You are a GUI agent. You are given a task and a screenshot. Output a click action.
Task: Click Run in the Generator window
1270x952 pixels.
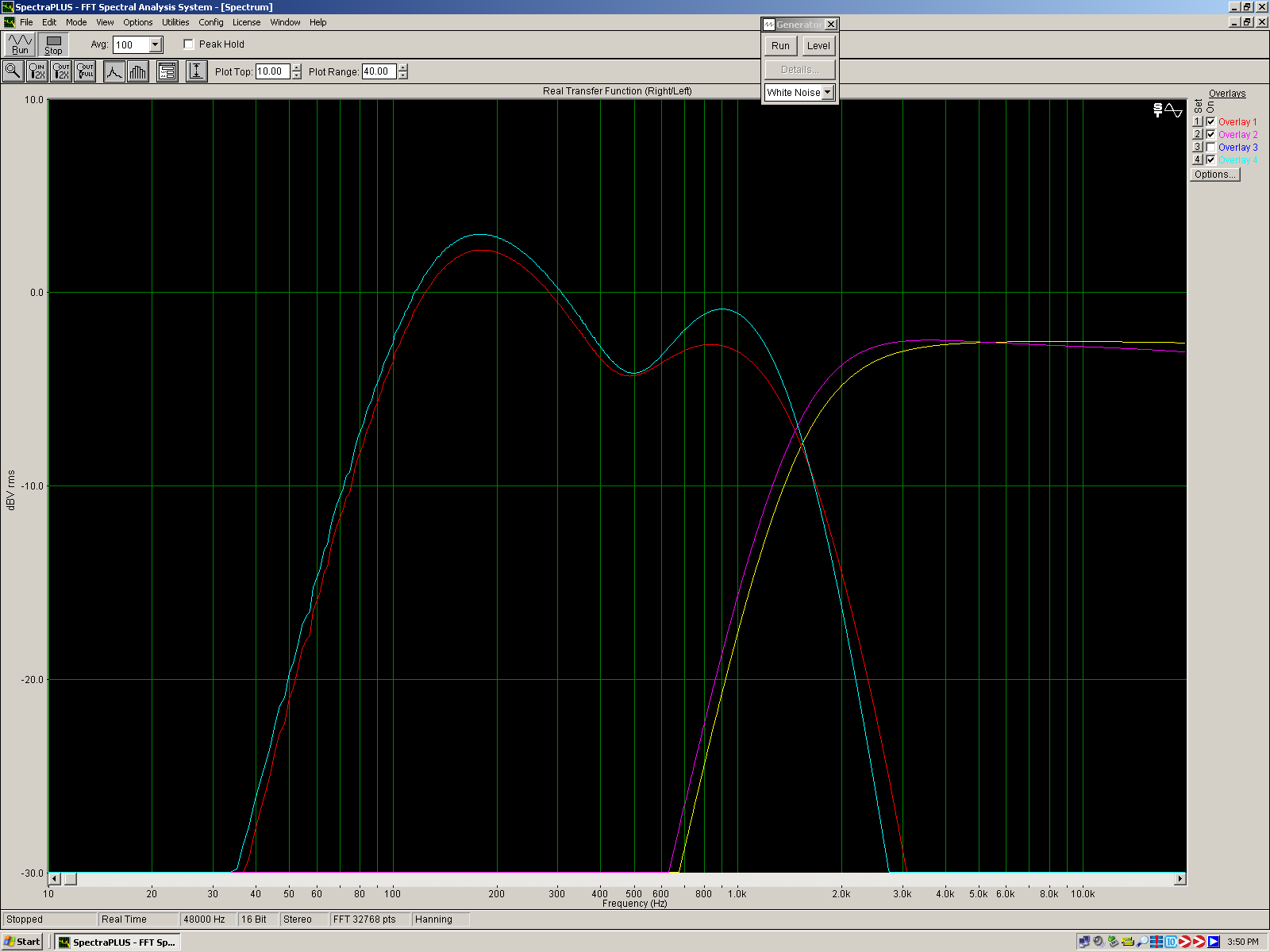point(781,46)
